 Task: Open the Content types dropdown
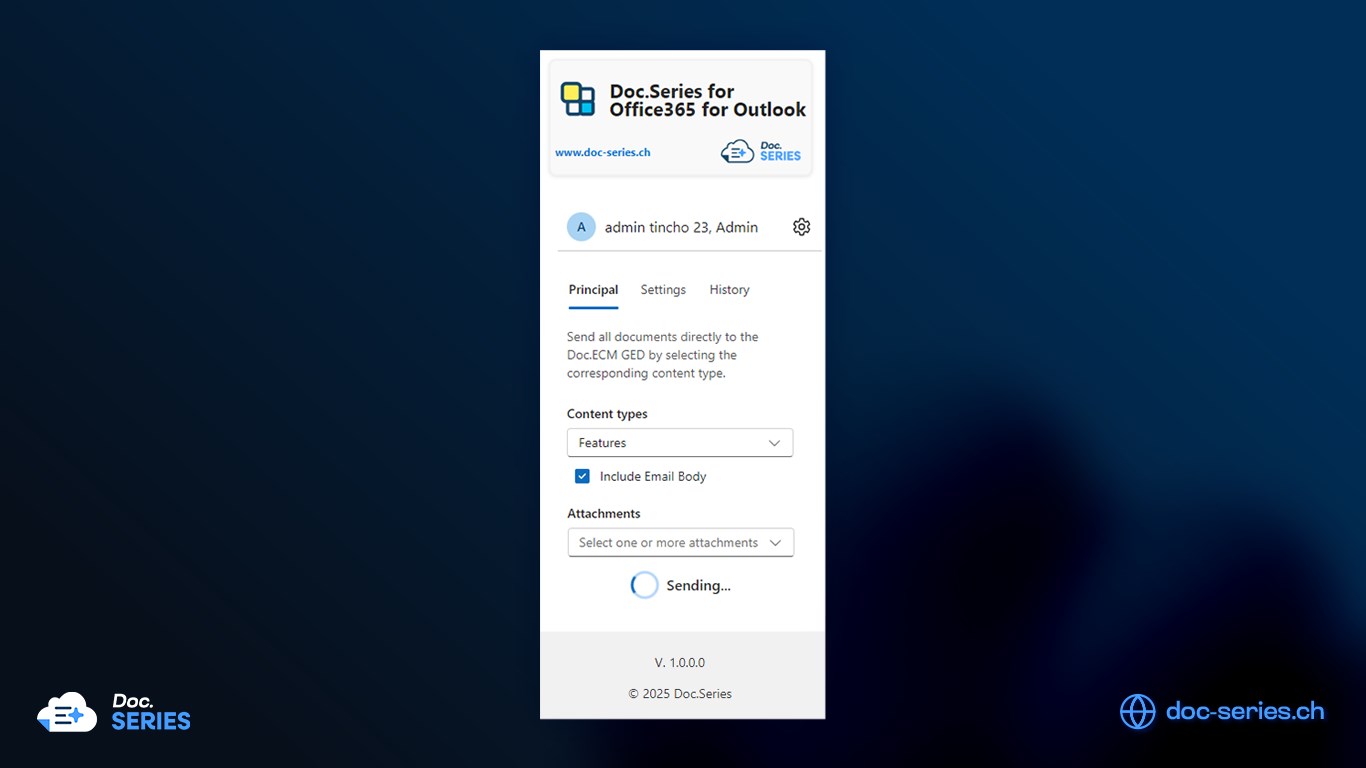click(x=680, y=443)
